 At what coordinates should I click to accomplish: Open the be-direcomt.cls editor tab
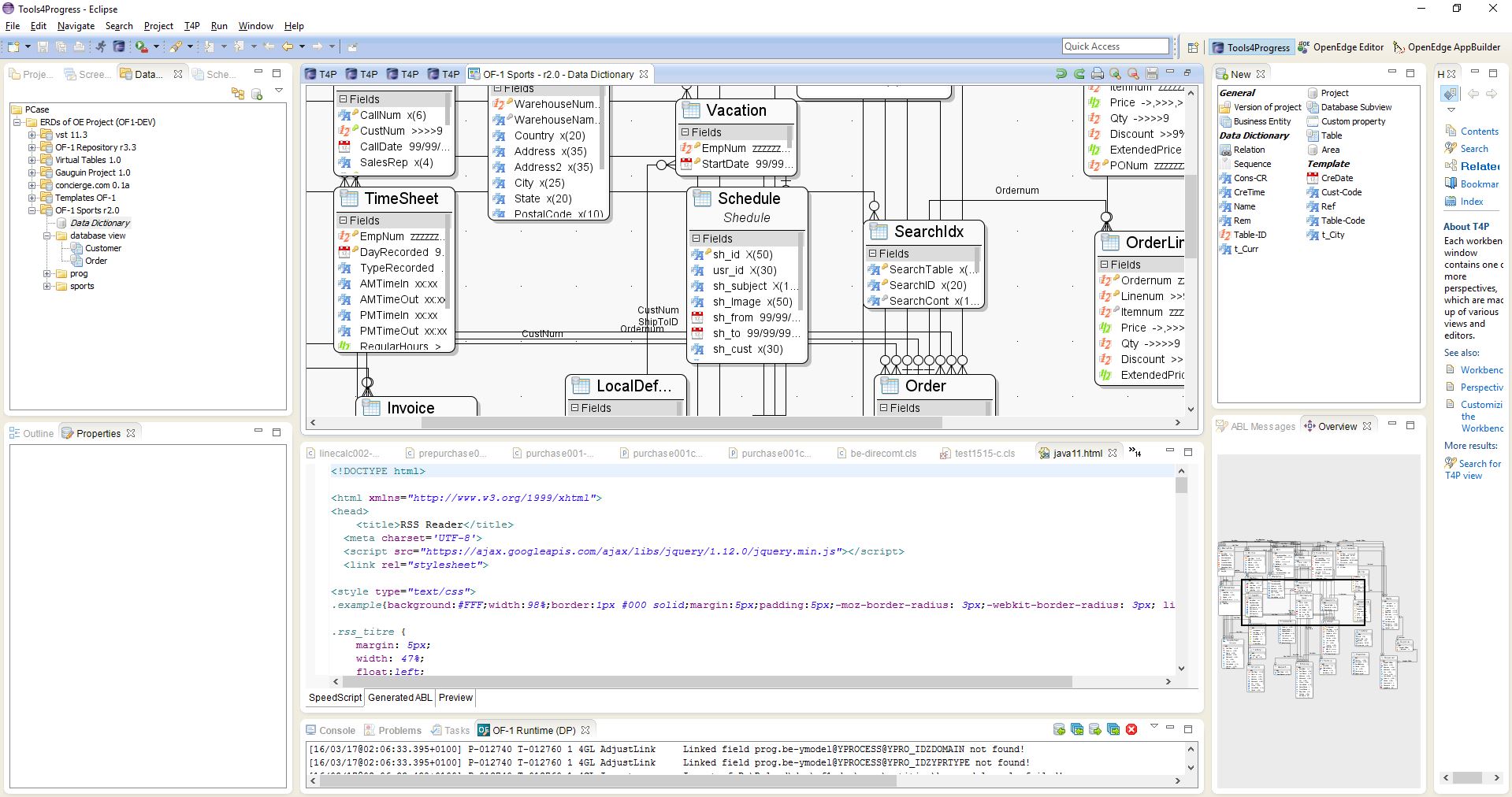coord(875,453)
